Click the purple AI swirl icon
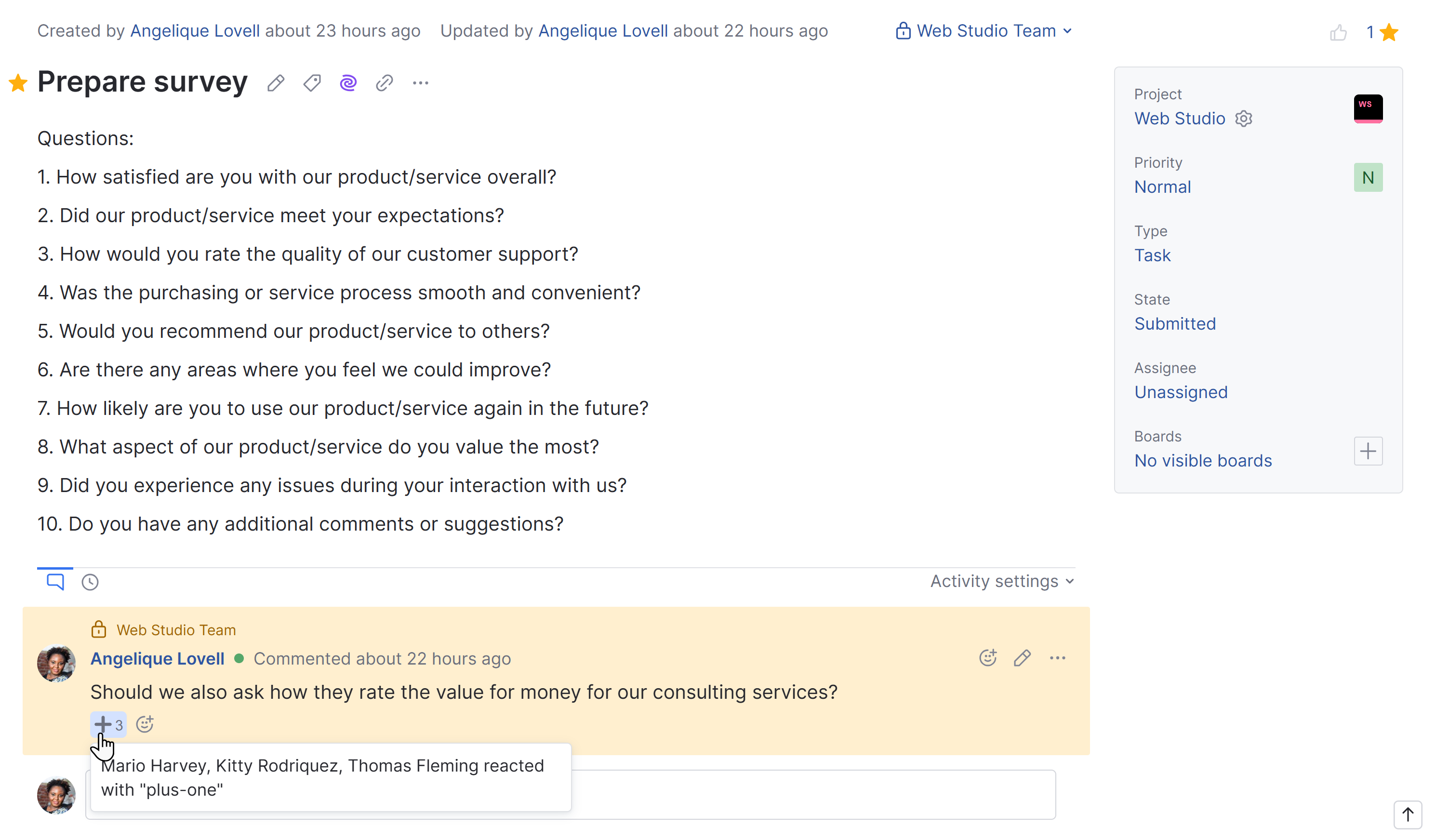 tap(348, 83)
